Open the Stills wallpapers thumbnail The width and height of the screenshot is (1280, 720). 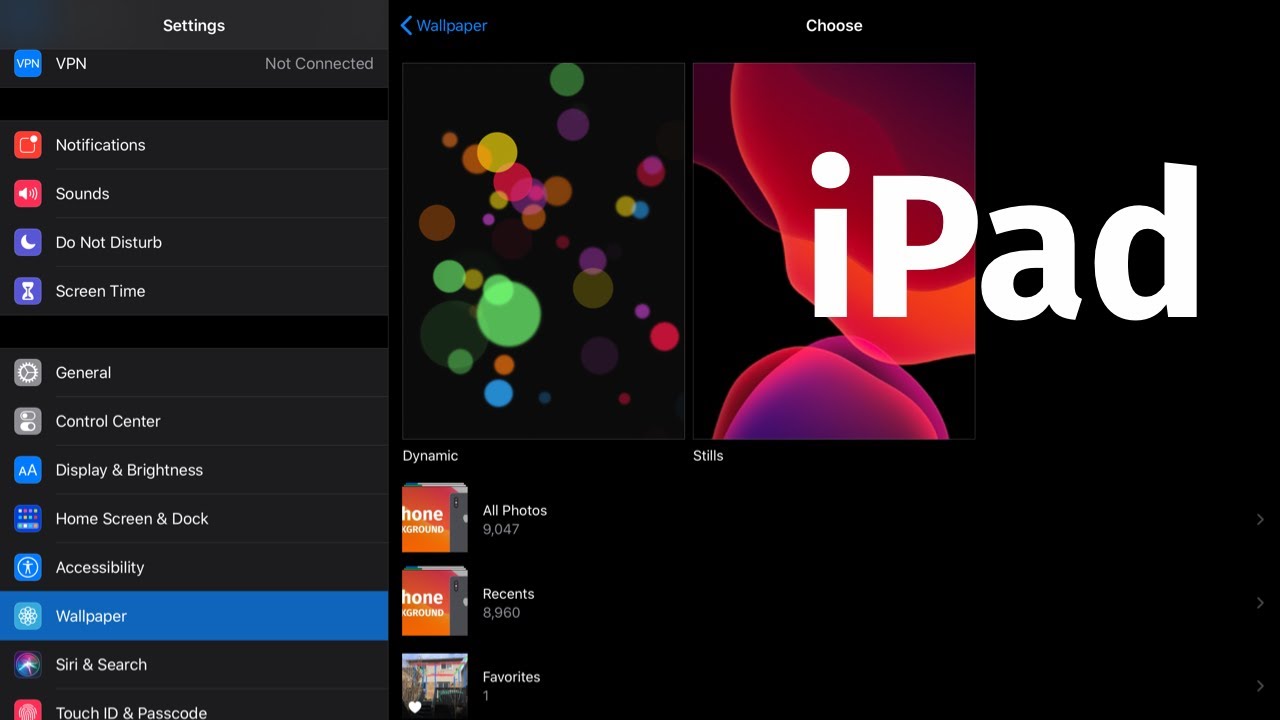click(834, 251)
